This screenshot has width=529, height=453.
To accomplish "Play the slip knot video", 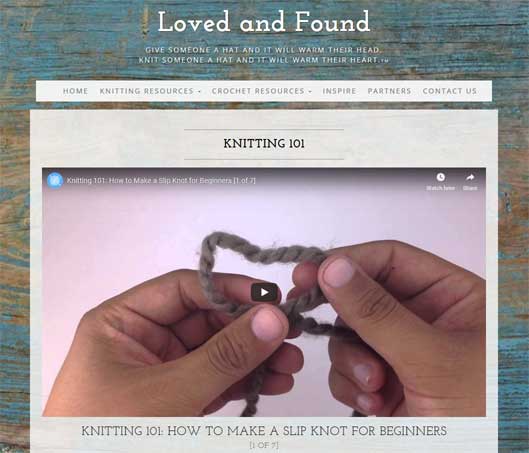I will 264,292.
